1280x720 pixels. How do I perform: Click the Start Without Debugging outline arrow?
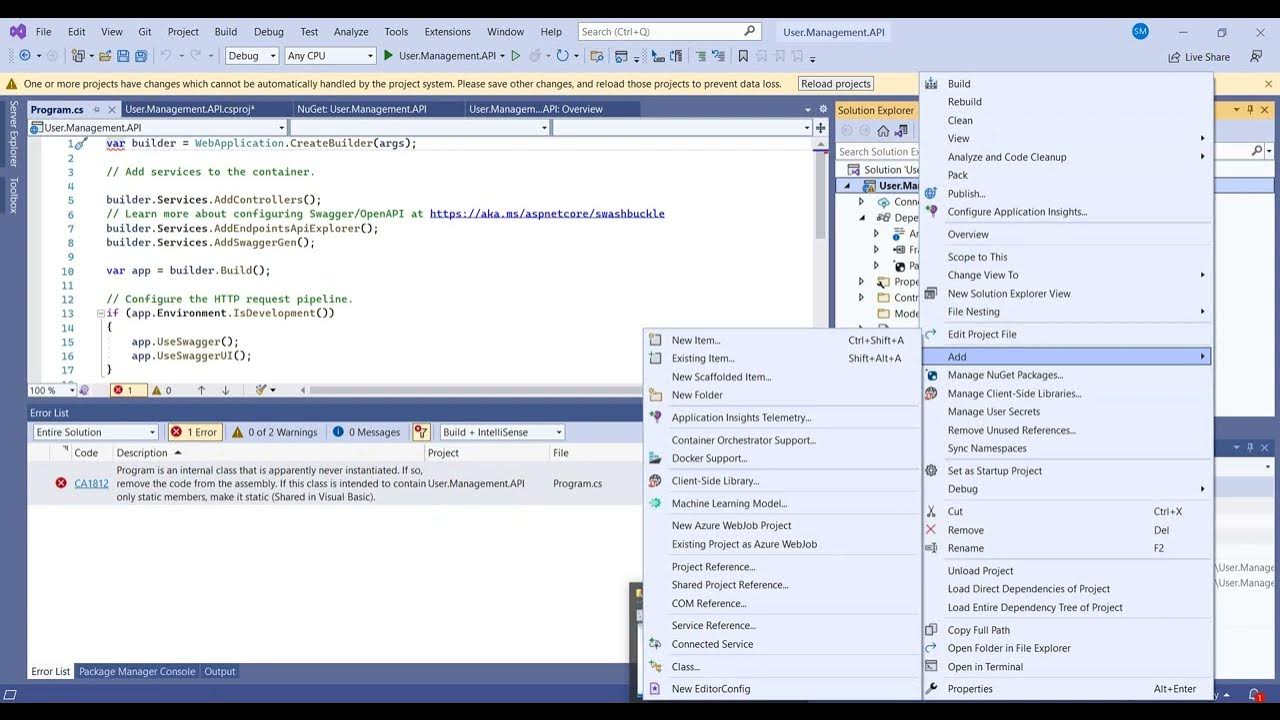click(x=516, y=56)
